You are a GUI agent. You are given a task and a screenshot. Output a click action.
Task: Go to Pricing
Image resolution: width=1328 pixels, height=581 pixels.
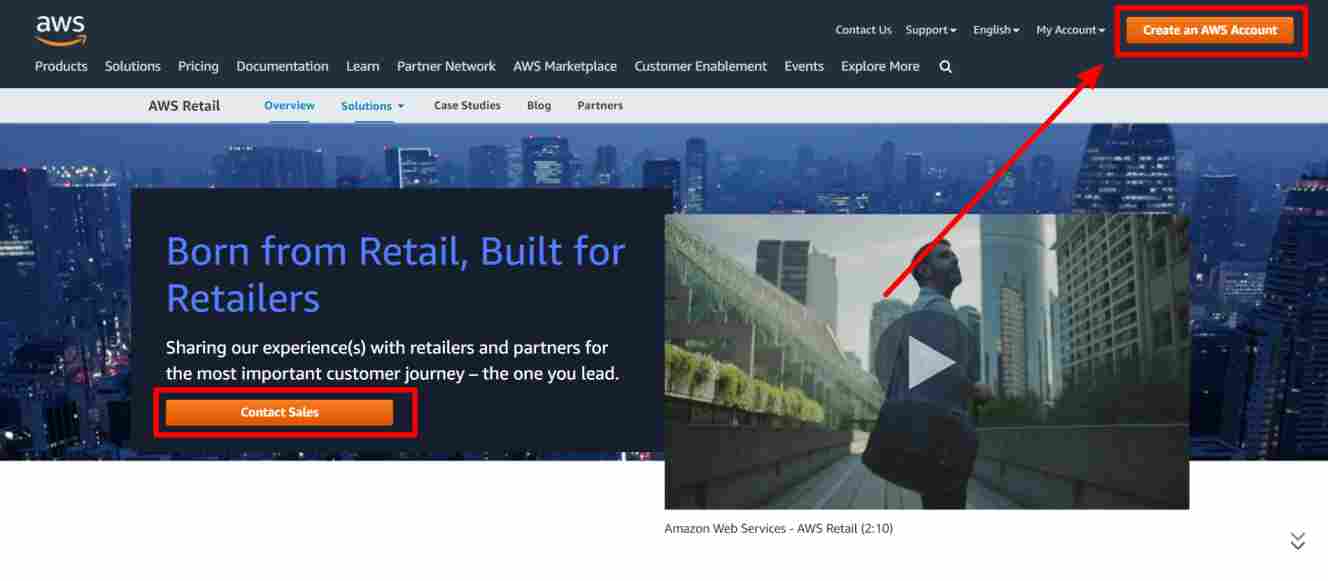tap(198, 66)
